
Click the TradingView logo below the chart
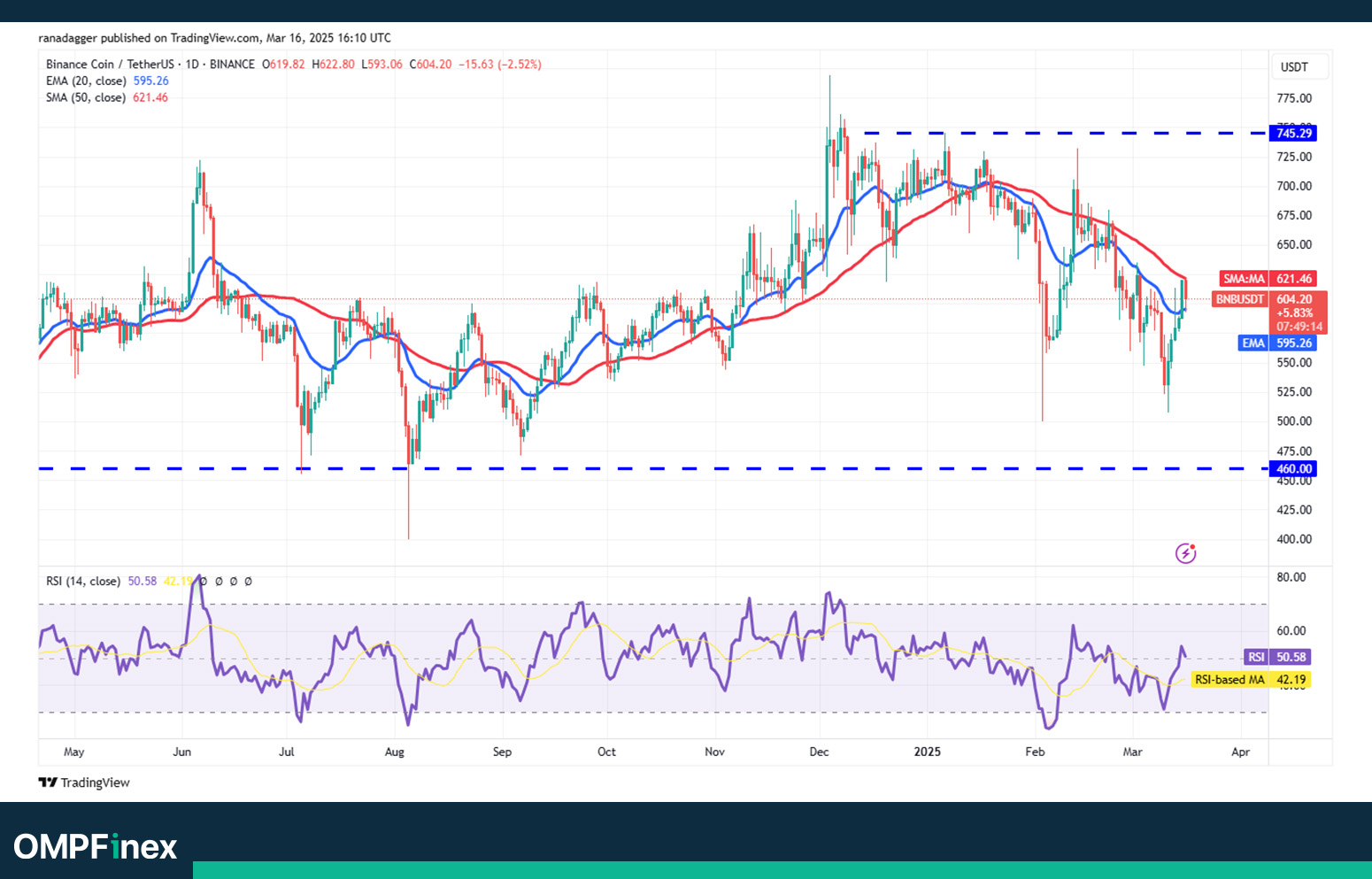point(84,783)
